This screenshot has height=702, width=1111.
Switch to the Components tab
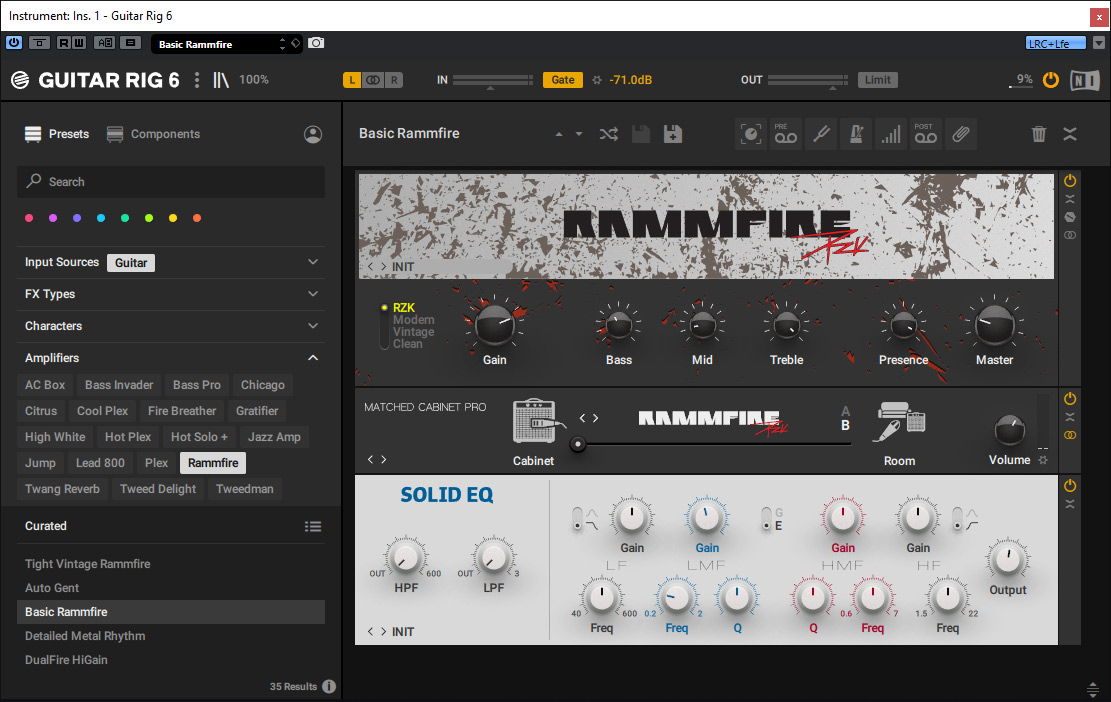coord(154,134)
